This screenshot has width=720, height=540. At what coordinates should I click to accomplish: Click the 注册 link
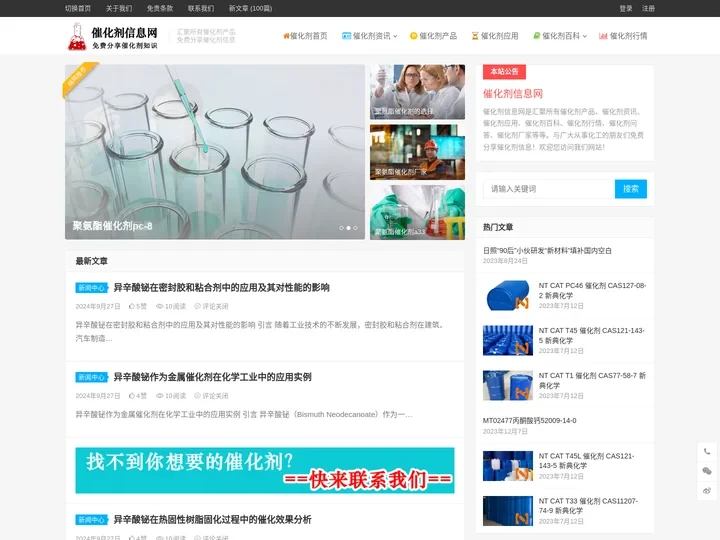tap(648, 8)
